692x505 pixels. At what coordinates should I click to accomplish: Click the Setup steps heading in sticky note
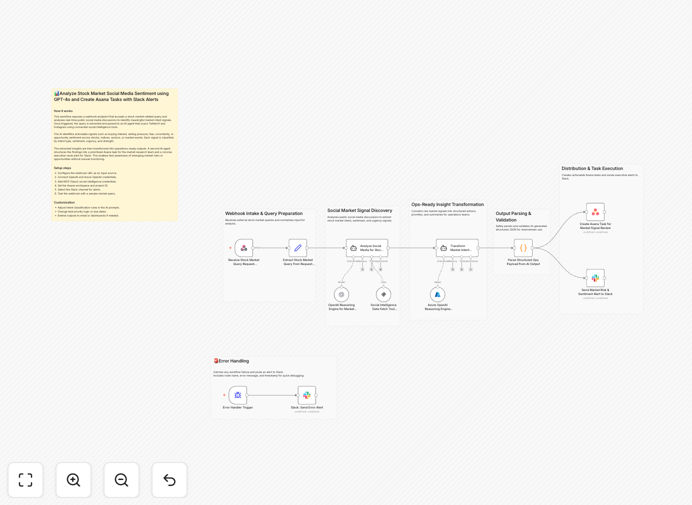coord(62,168)
